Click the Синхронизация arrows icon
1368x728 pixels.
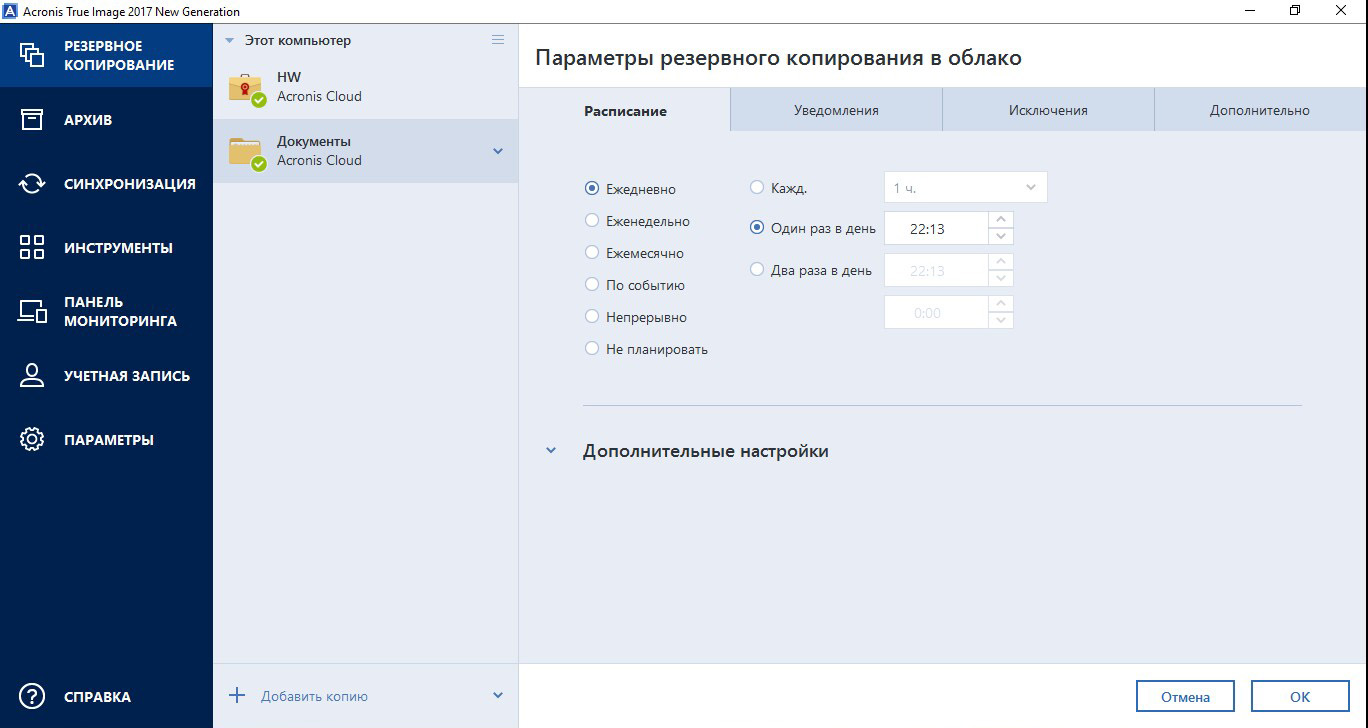tap(32, 183)
